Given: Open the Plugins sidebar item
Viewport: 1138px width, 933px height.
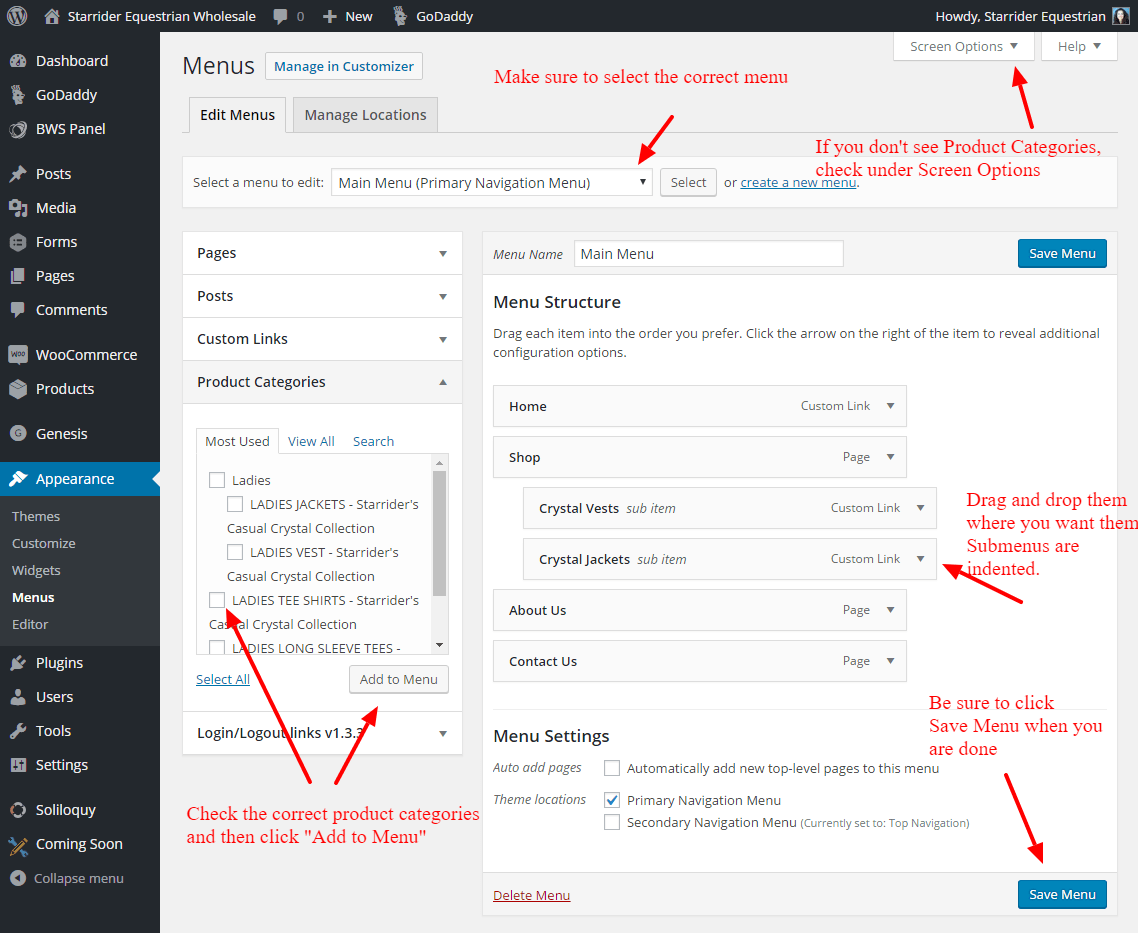Looking at the screenshot, I should coord(60,662).
